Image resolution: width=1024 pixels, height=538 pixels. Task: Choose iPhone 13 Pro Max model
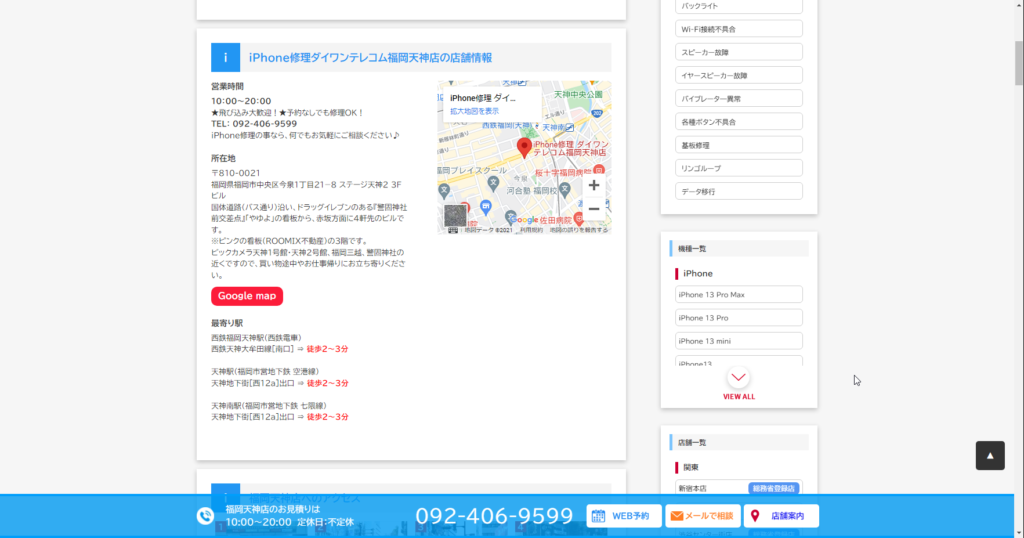point(739,294)
